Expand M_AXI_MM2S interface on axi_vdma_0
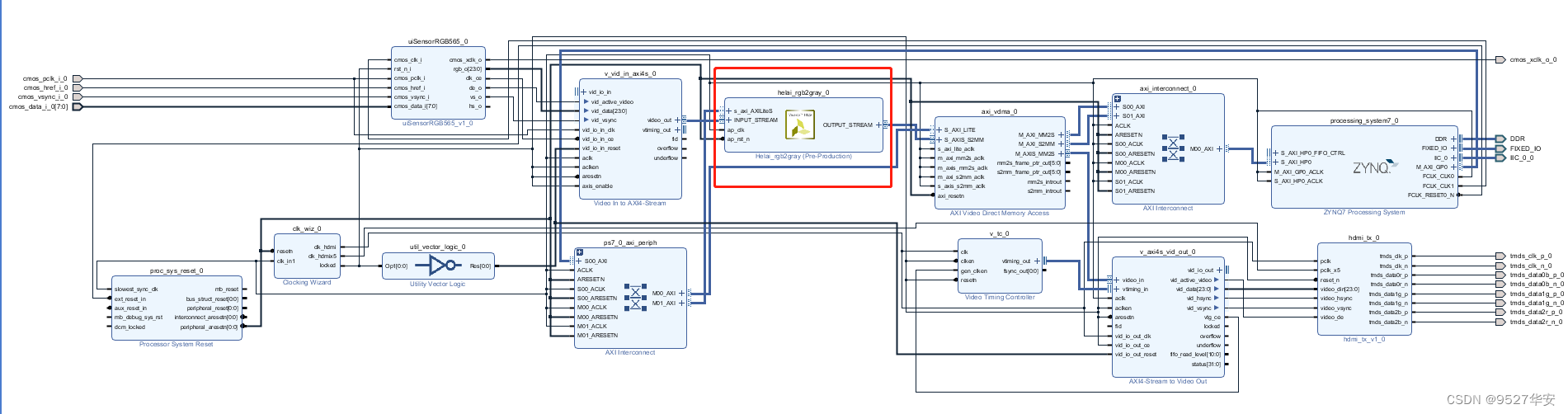The height and width of the screenshot is (414, 1568). (x=1061, y=134)
